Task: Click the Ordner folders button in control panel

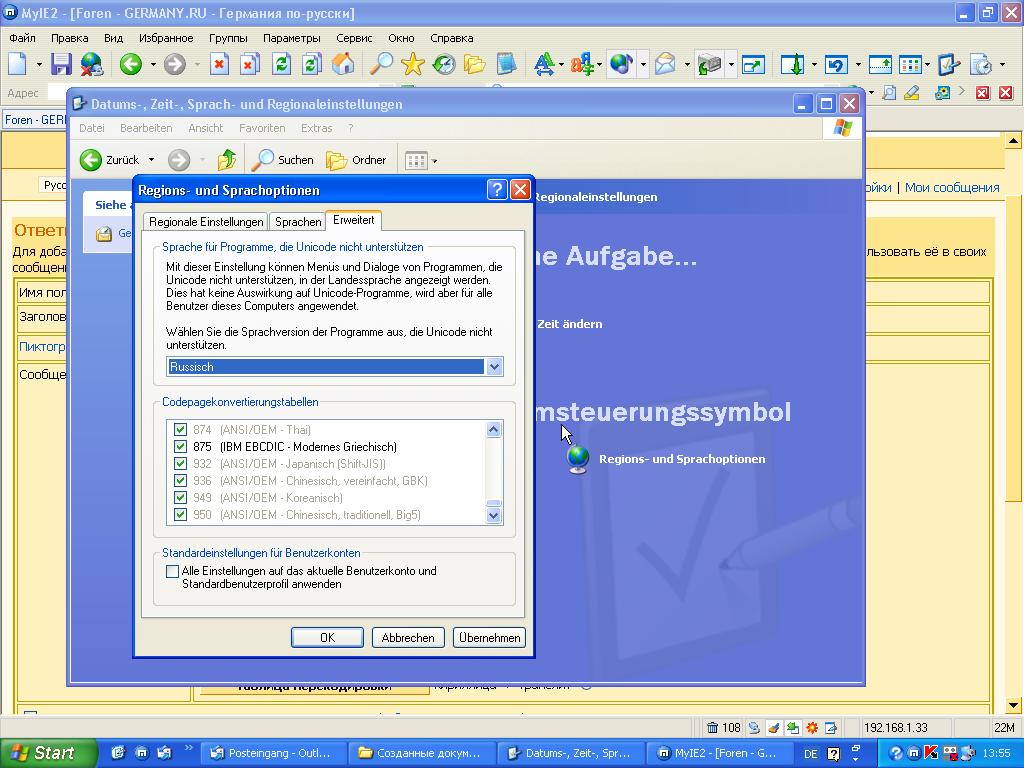Action: click(356, 160)
